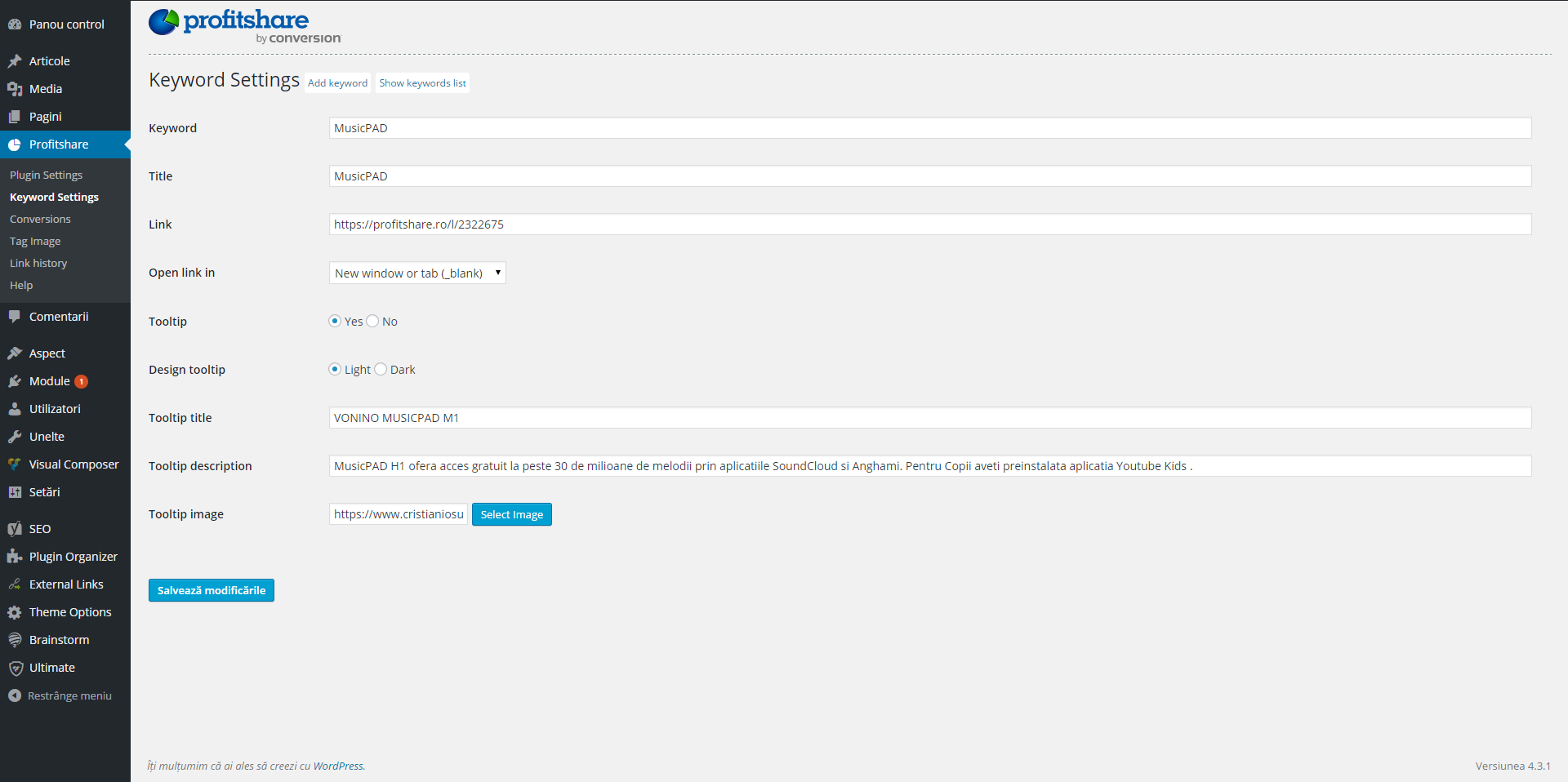Choose Light tooltip design

tap(335, 369)
